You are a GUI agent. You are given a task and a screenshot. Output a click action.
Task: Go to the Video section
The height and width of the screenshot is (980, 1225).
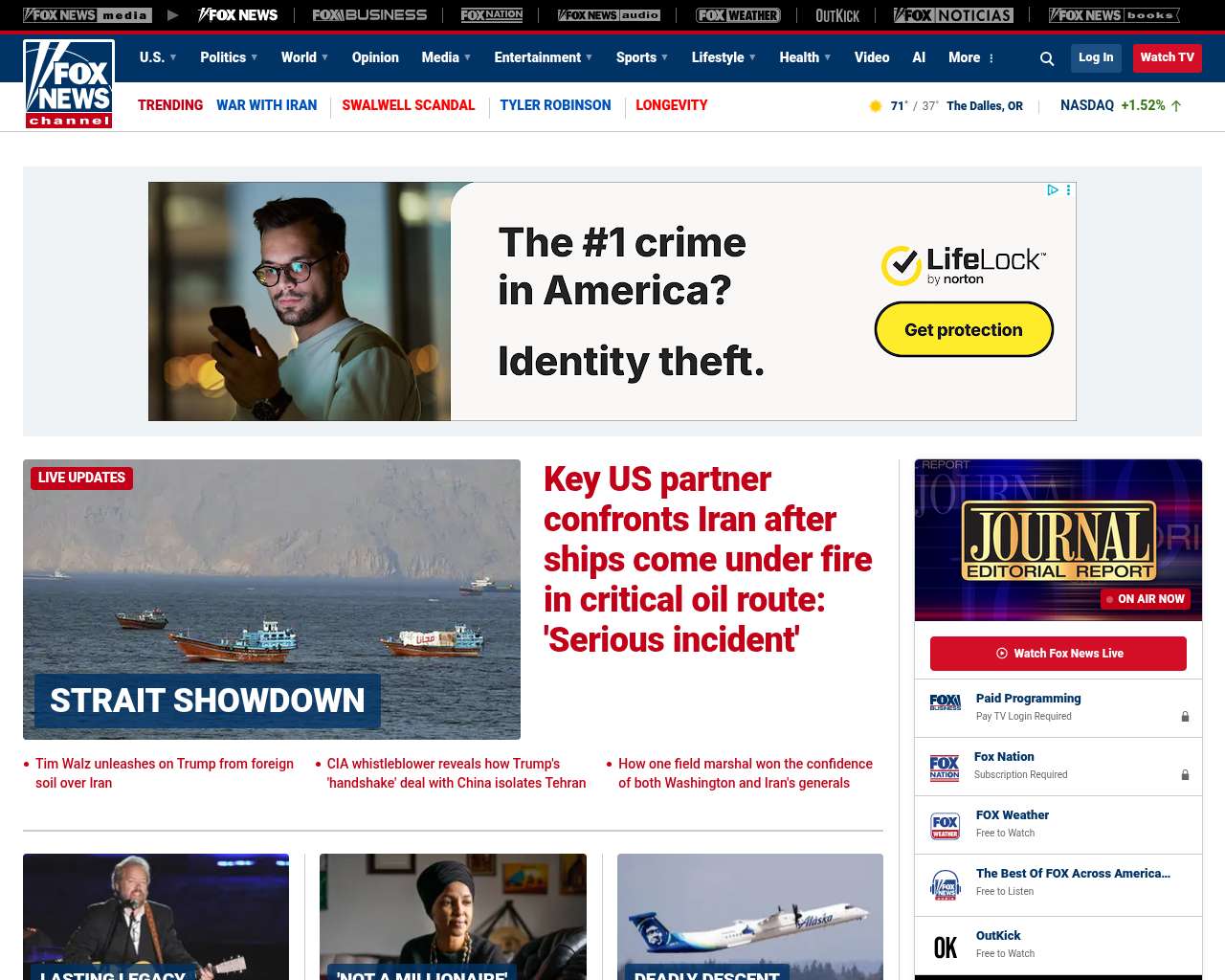[x=872, y=57]
